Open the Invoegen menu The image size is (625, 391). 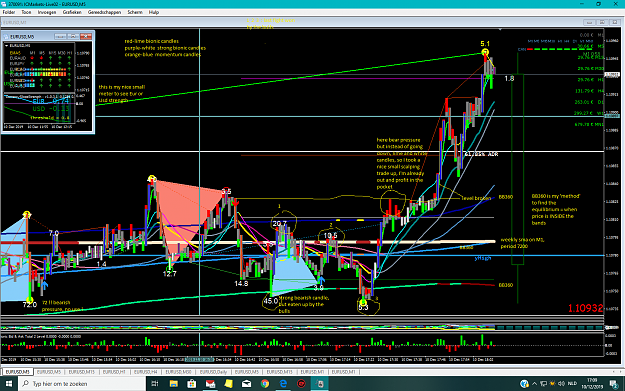[47, 12]
